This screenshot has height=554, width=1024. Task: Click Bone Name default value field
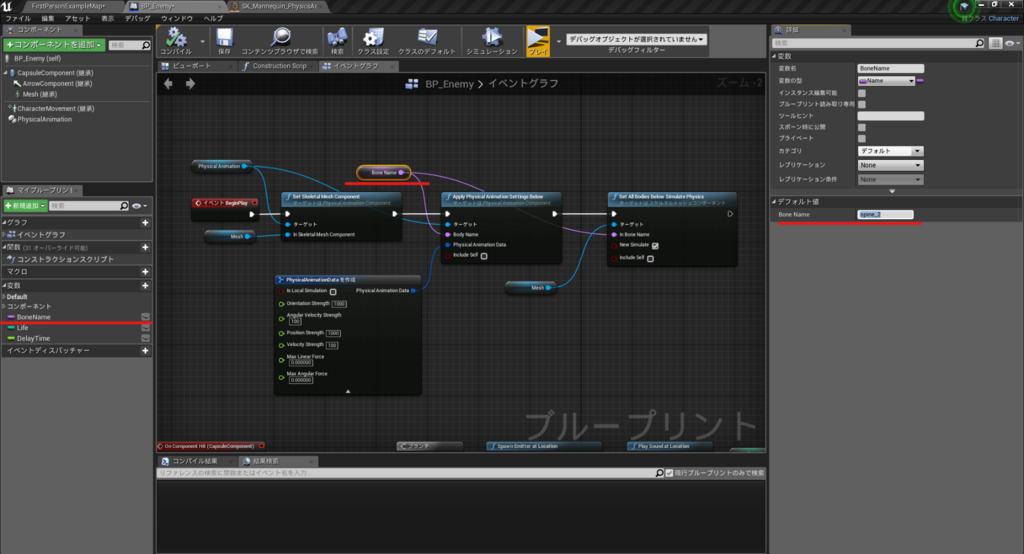tap(886, 214)
